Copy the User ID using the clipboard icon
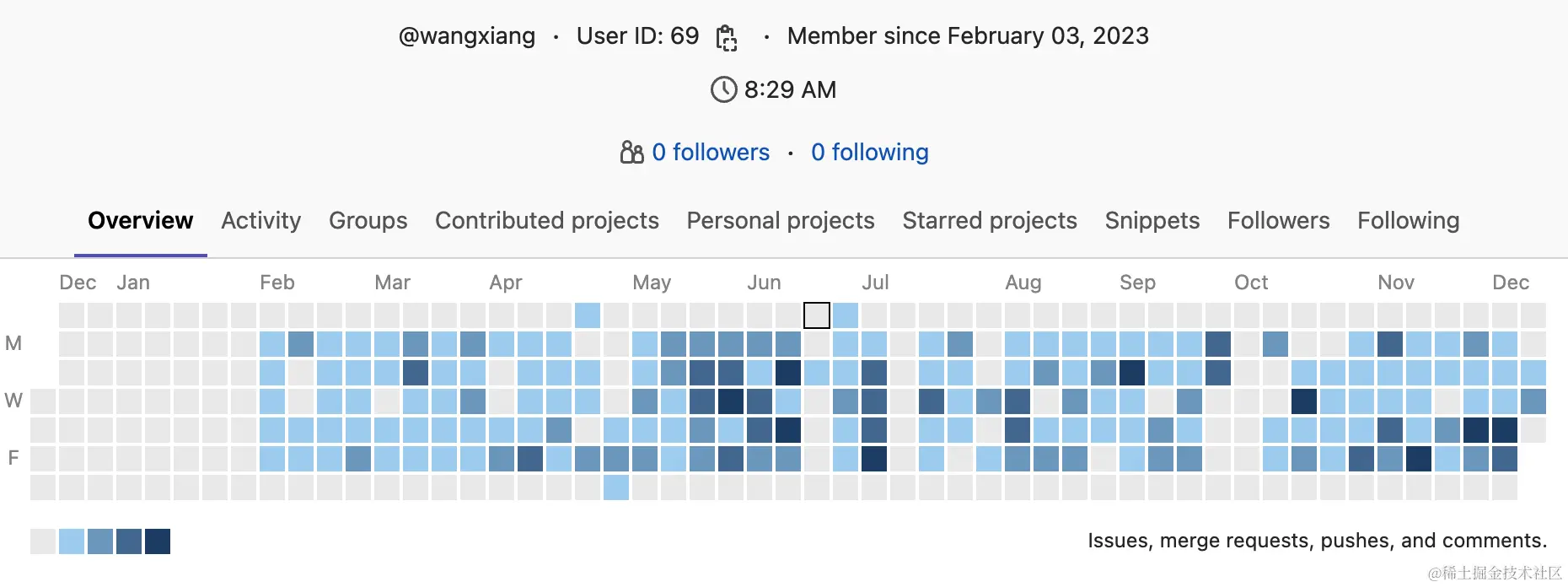This screenshot has height=587, width=1568. [726, 37]
